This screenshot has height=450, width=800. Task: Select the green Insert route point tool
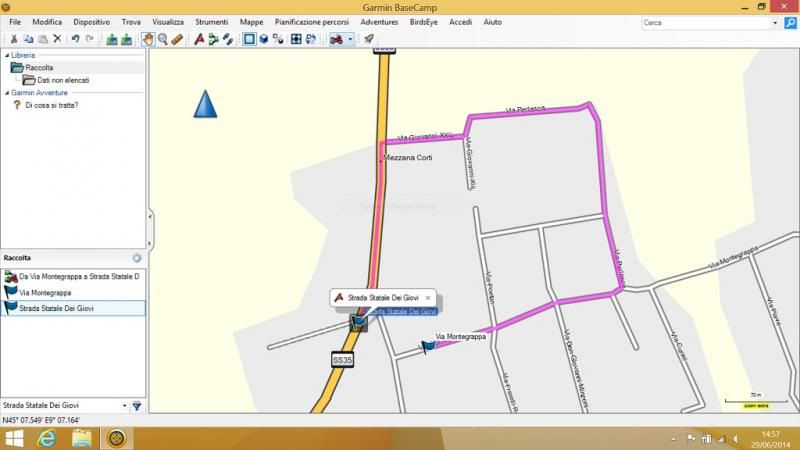[x=213, y=39]
